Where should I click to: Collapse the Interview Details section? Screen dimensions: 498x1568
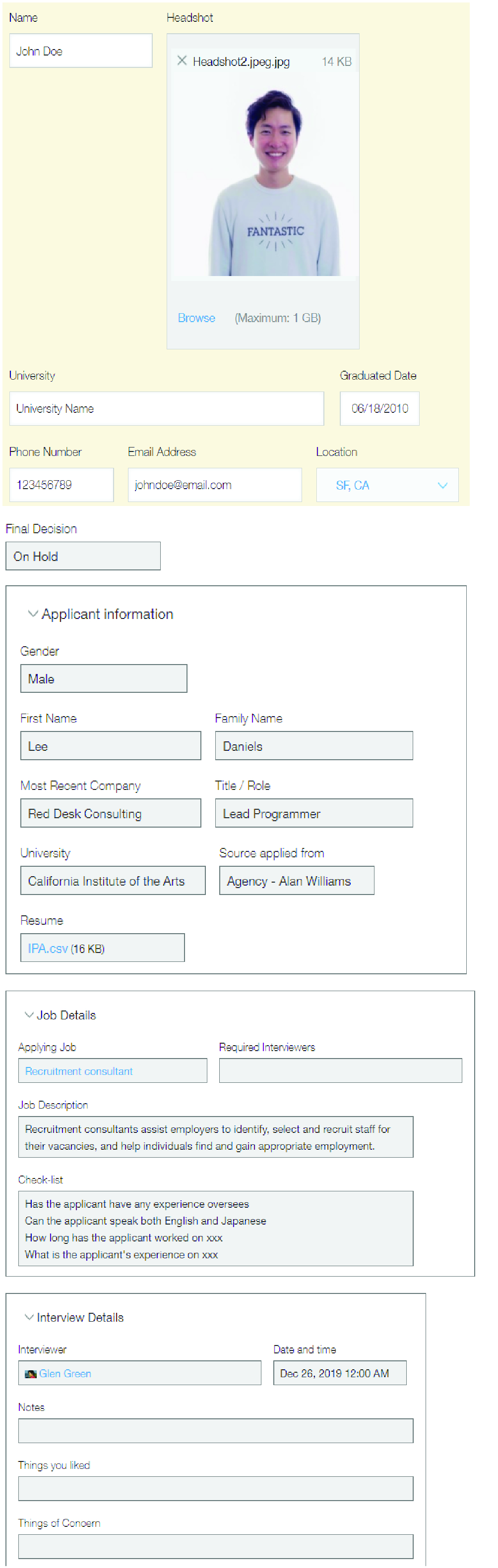(29, 1317)
